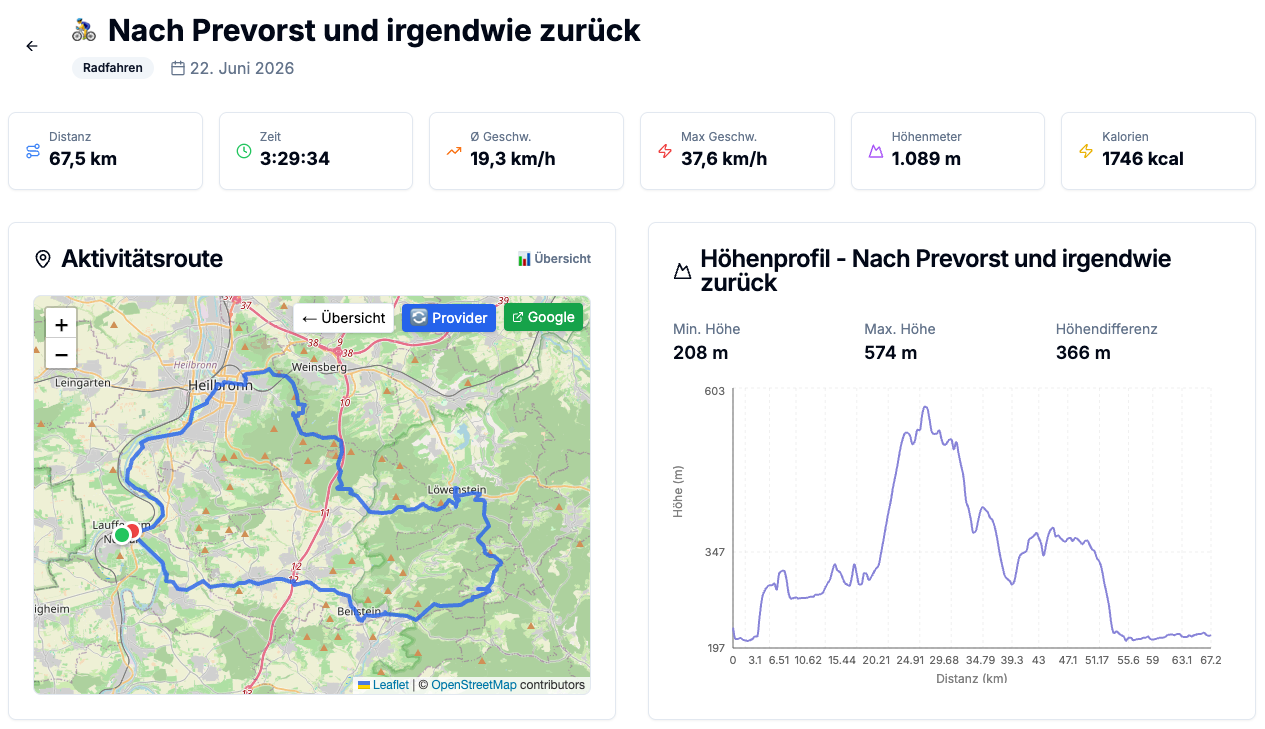Click the green start marker on map
Screen dimensions: 1265x729
[122, 535]
